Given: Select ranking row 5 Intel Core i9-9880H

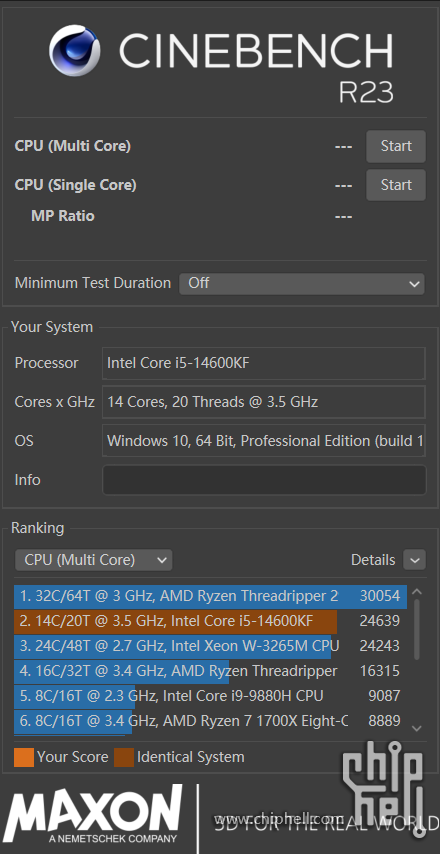Looking at the screenshot, I should (210, 696).
